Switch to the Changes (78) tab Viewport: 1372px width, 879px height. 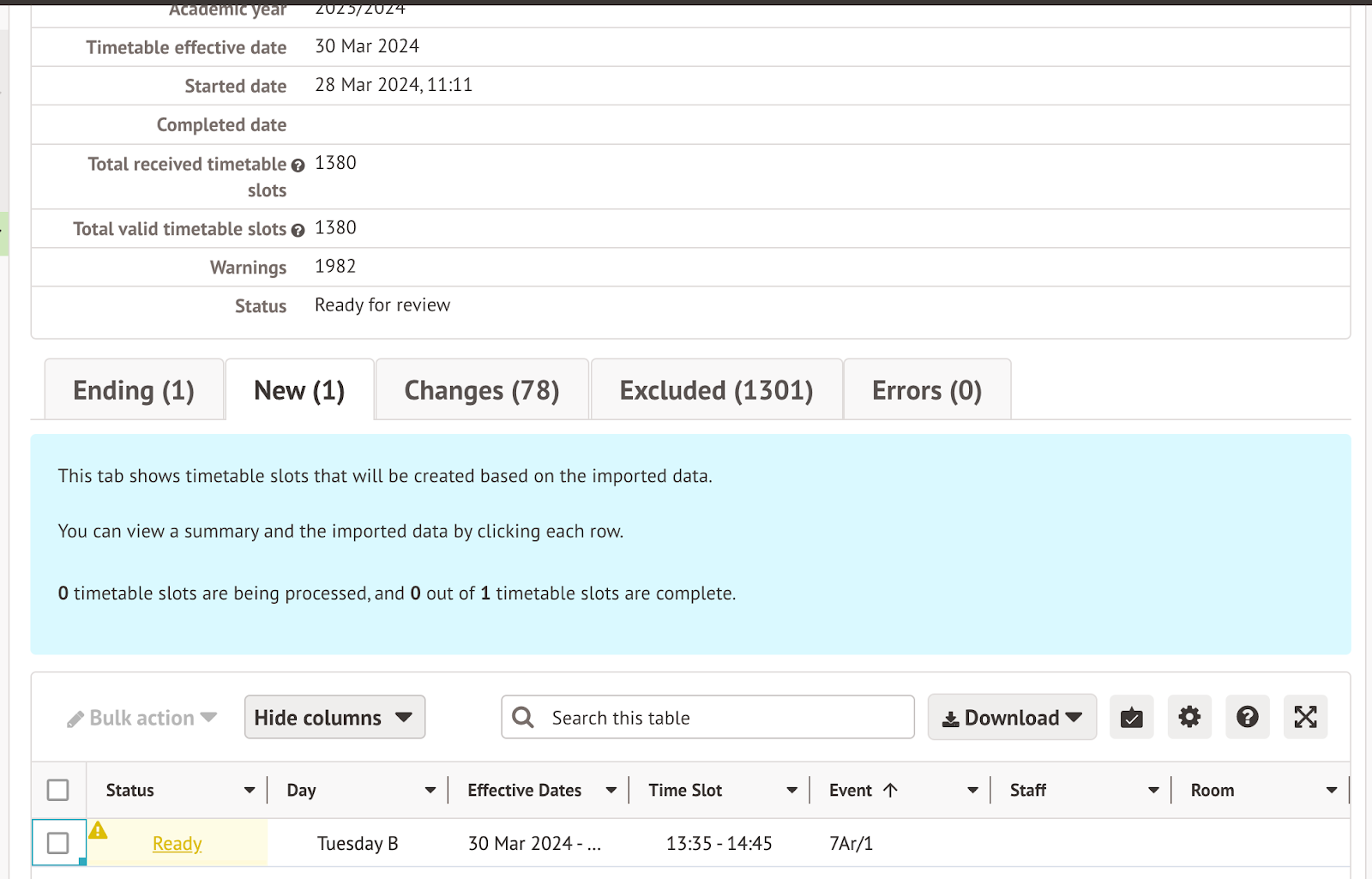(x=482, y=390)
